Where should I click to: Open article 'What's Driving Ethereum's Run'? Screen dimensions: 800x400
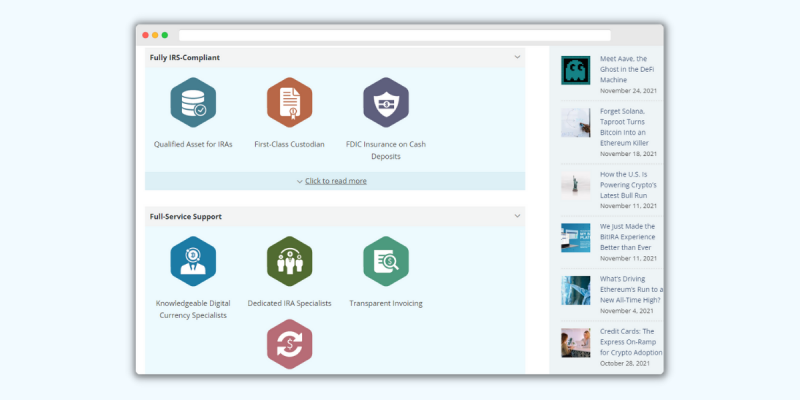632,289
